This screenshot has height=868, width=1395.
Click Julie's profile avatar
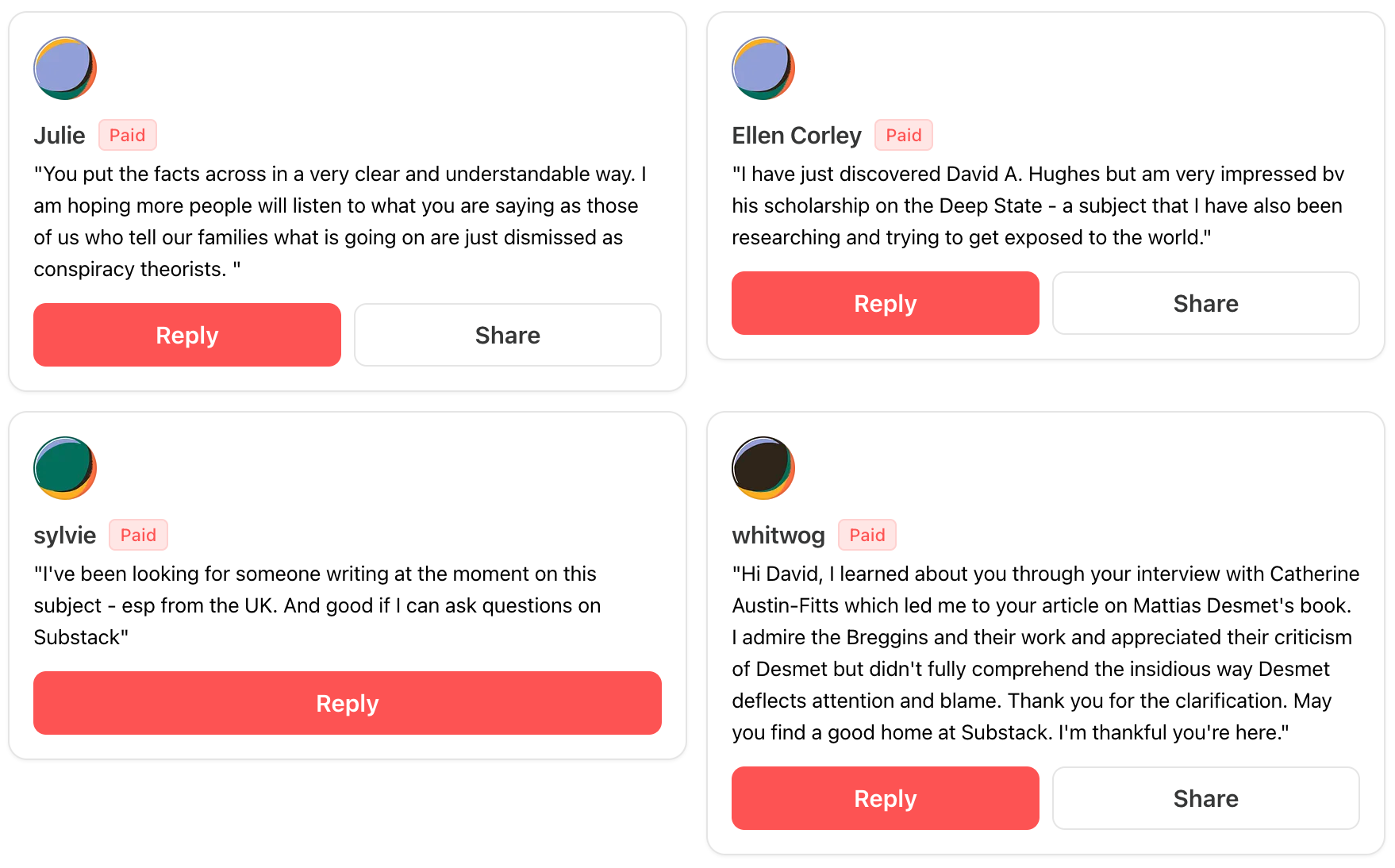tap(65, 68)
